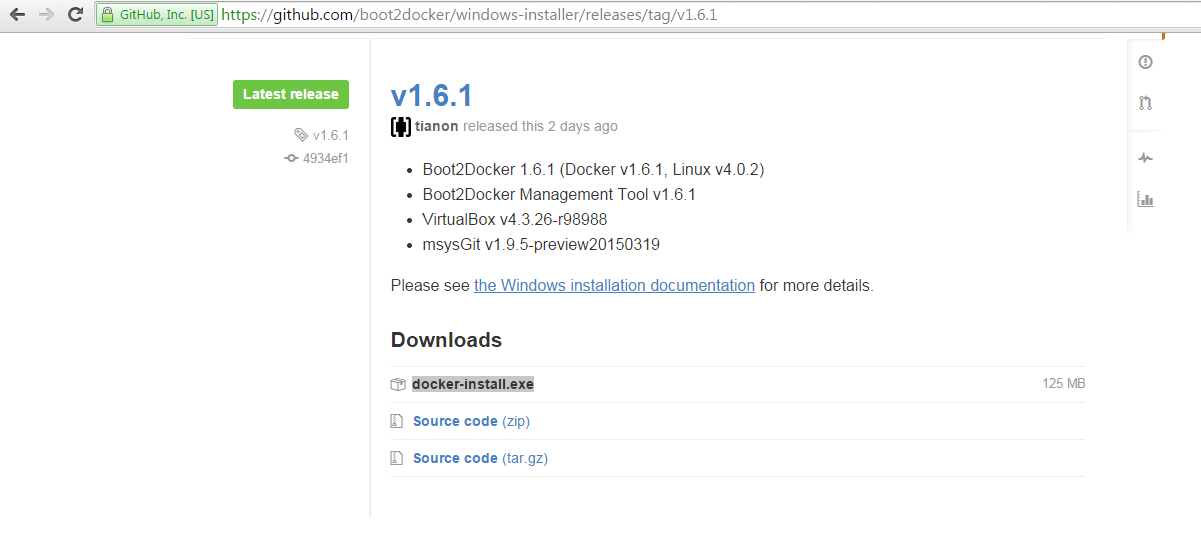1201x553 pixels.
Task: Click the GitHub, Inc. [US] security badge
Action: point(157,16)
